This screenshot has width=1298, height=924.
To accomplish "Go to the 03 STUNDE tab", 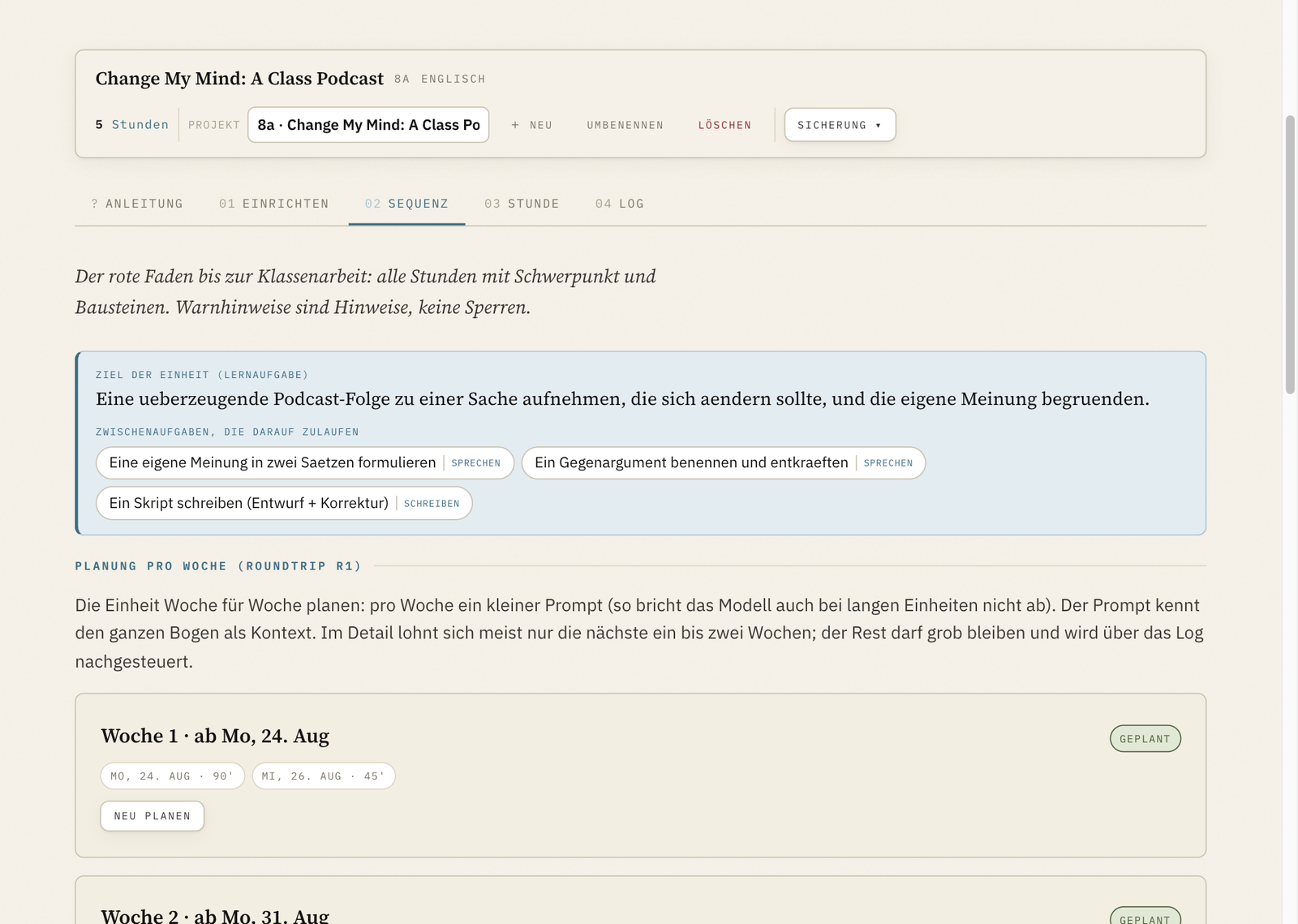I will 522,204.
